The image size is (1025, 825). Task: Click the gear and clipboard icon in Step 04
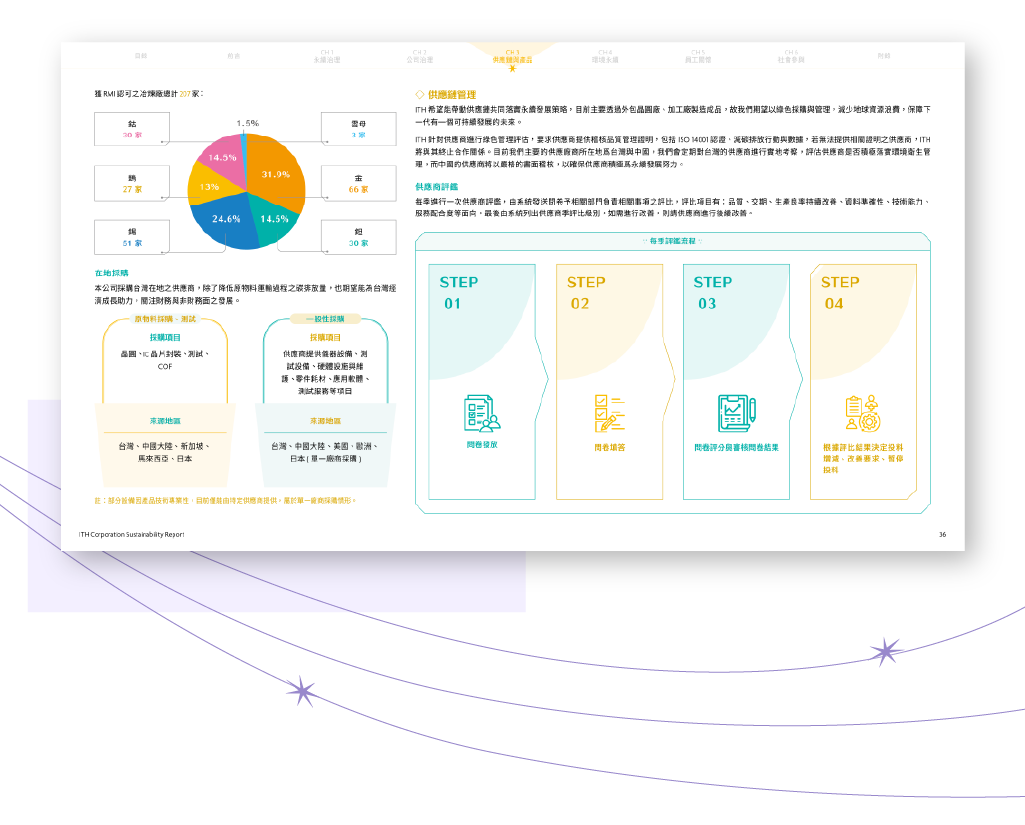(x=861, y=413)
